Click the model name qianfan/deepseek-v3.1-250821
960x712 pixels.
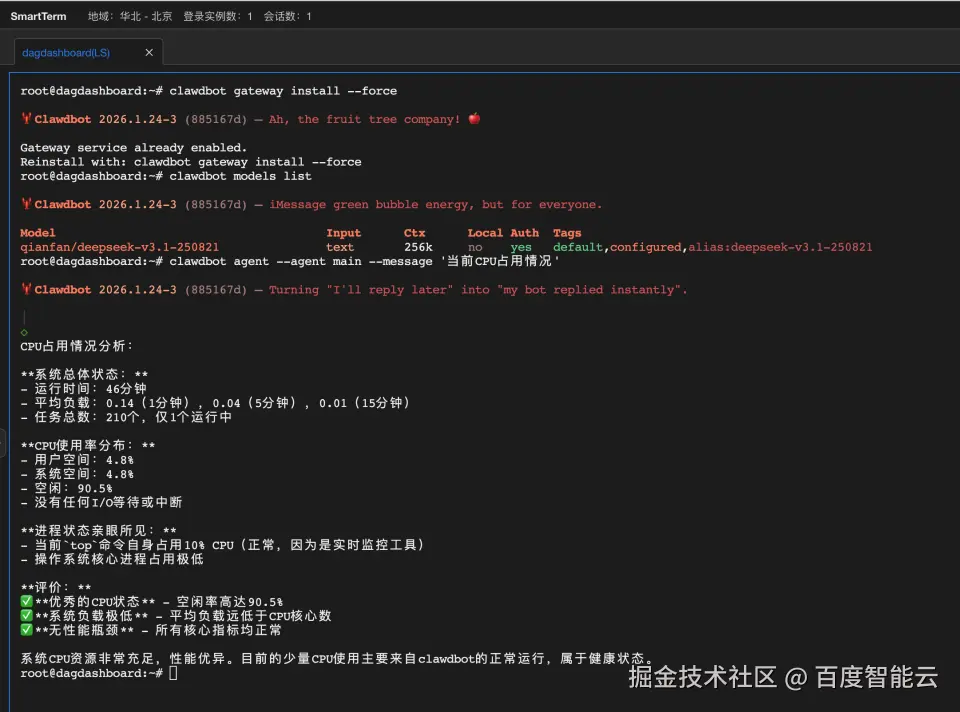click(119, 247)
